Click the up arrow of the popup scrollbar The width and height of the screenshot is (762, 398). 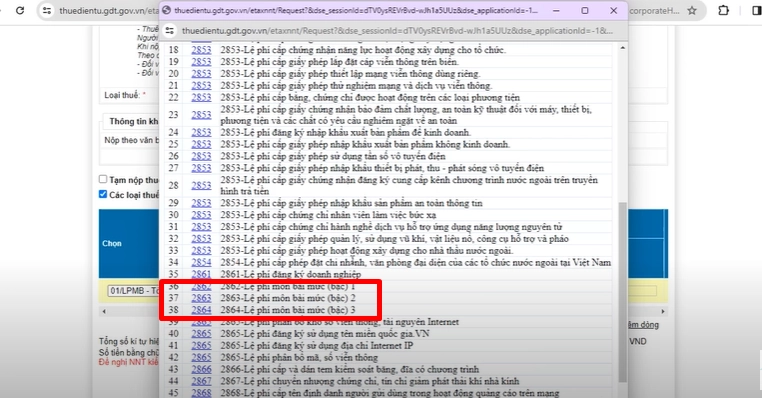click(623, 48)
